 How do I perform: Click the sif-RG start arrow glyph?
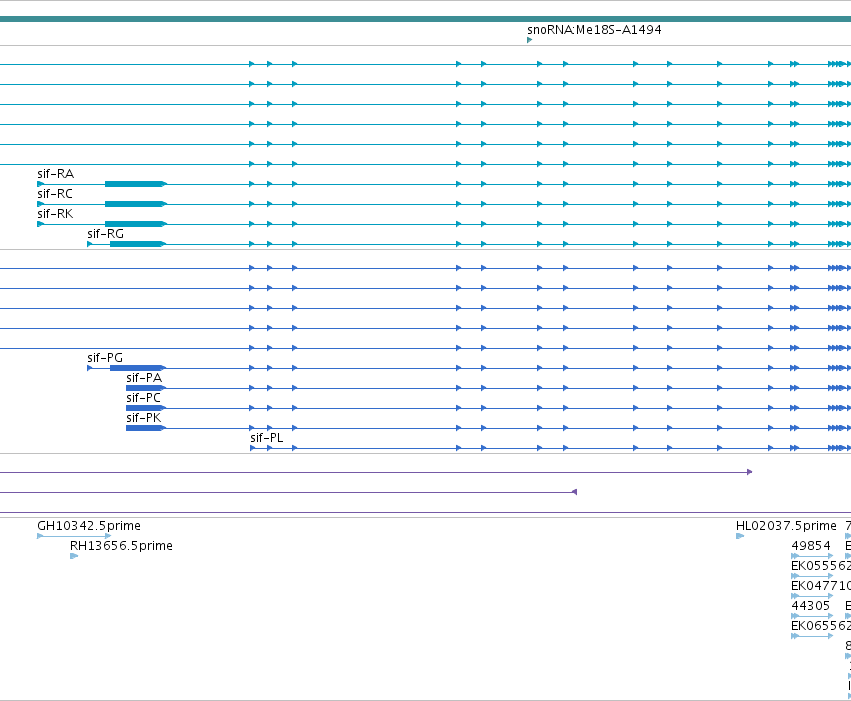click(90, 244)
